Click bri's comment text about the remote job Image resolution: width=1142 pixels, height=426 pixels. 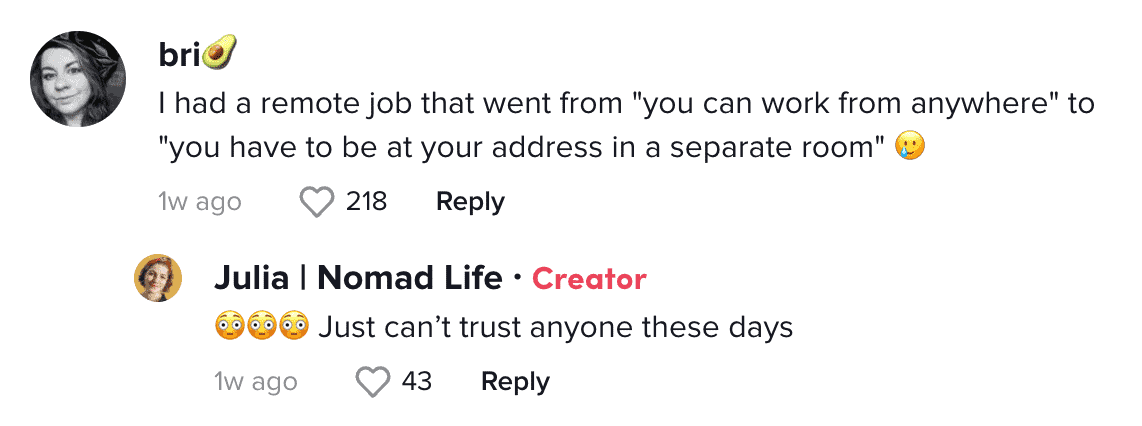626,125
